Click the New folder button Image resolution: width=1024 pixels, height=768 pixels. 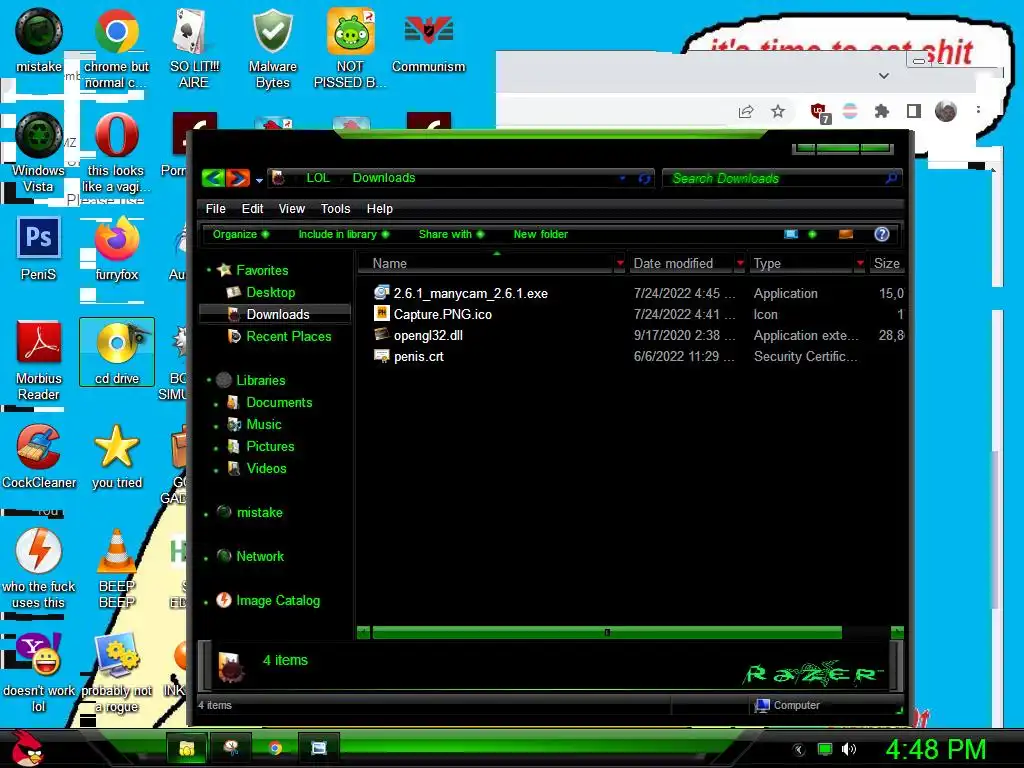pos(541,234)
